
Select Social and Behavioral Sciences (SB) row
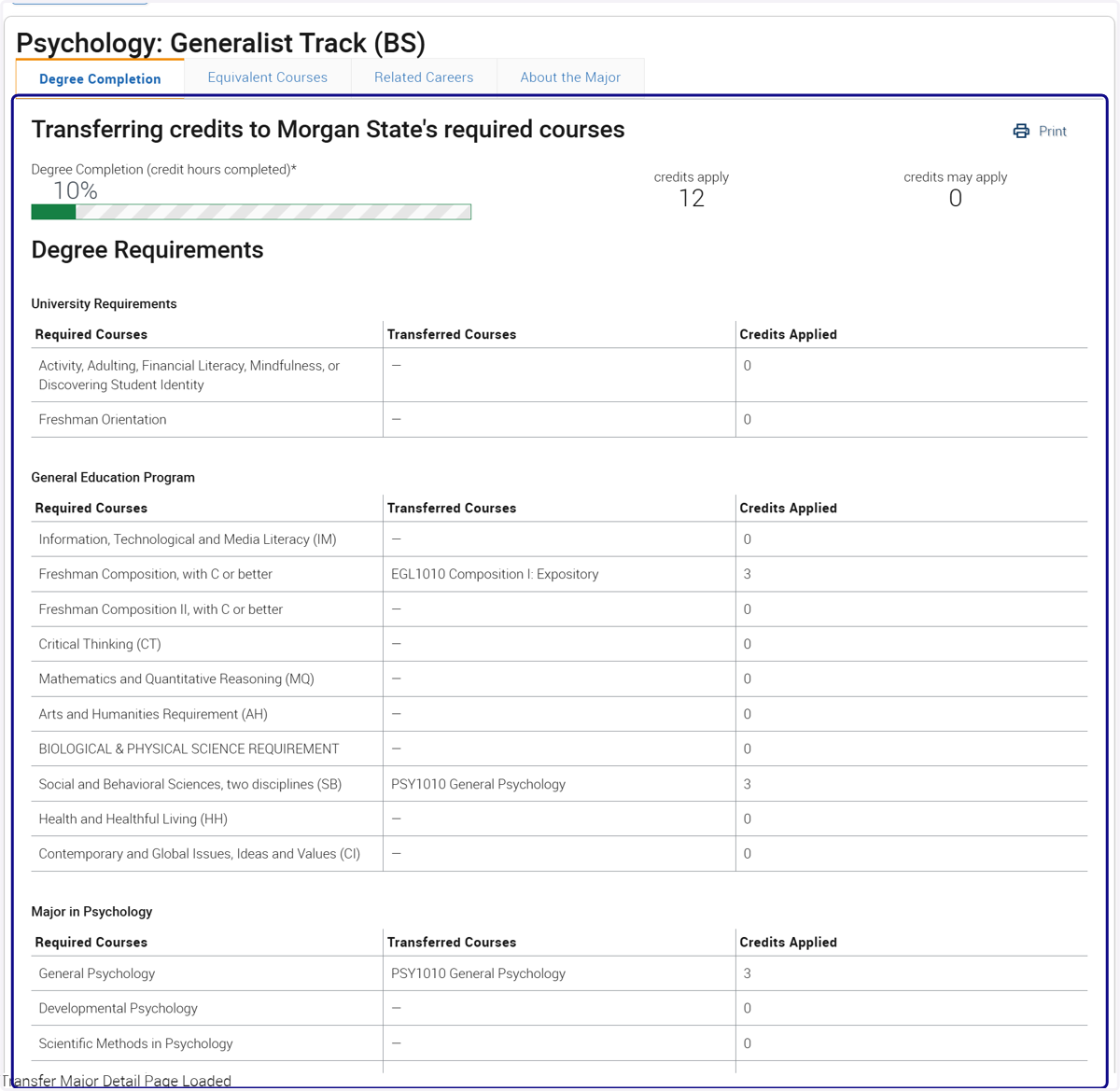(x=559, y=784)
